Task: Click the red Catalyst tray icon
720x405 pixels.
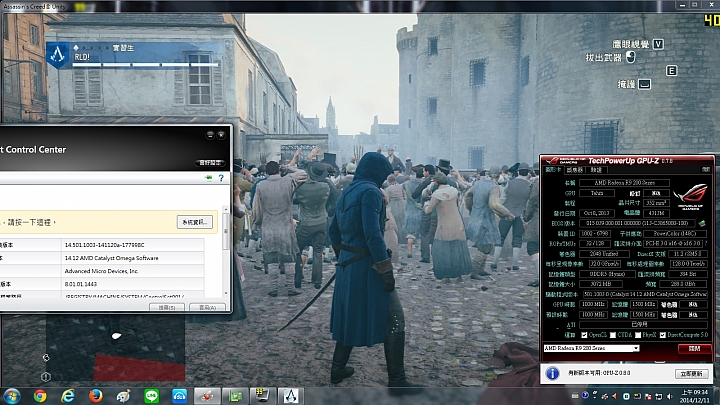Action: coord(605,396)
